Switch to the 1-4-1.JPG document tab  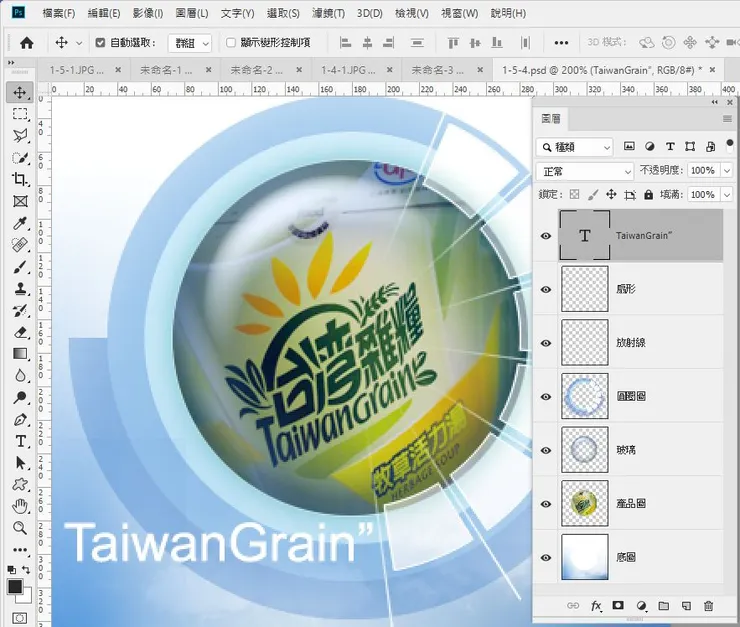coord(346,70)
